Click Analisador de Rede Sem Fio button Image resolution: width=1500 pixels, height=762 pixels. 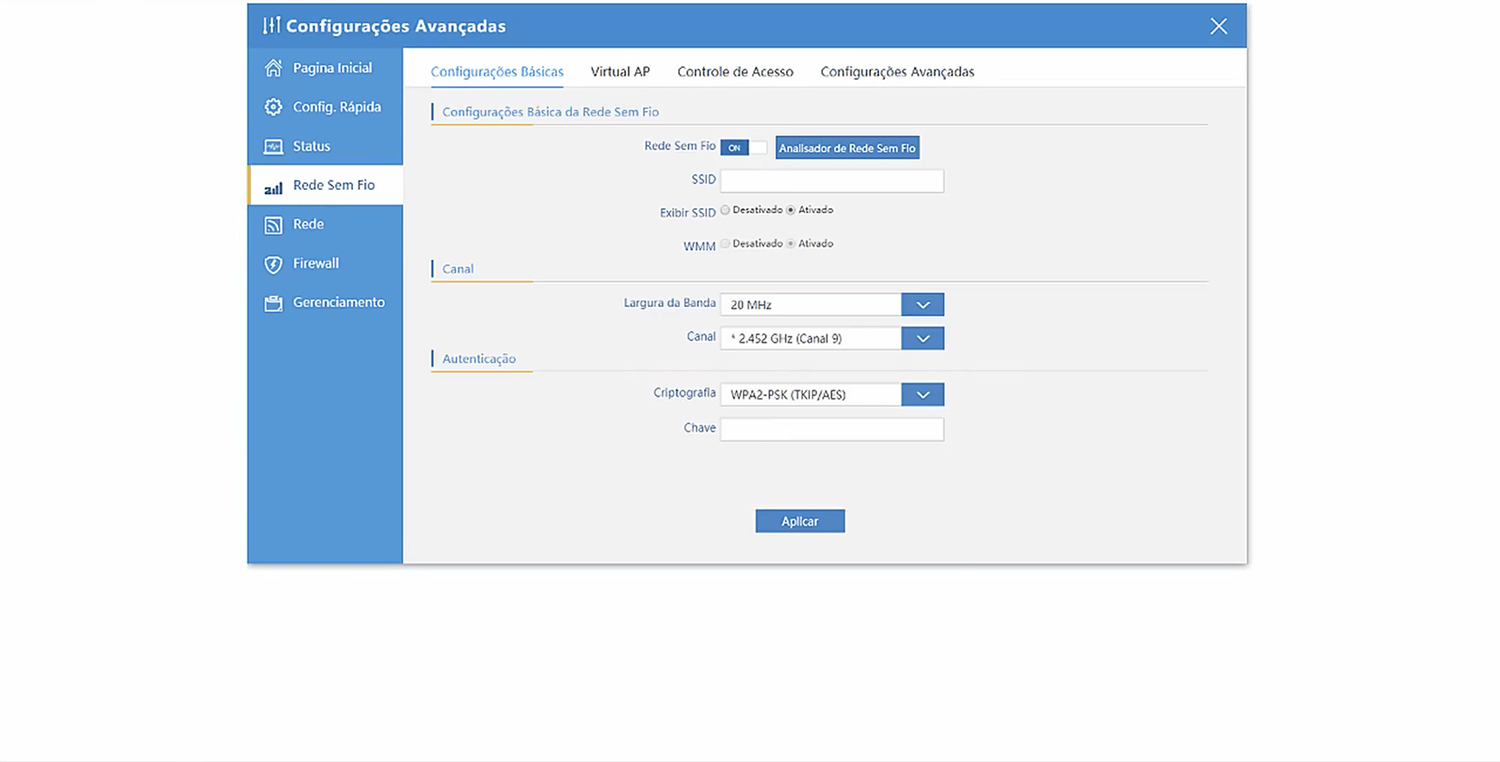[847, 148]
